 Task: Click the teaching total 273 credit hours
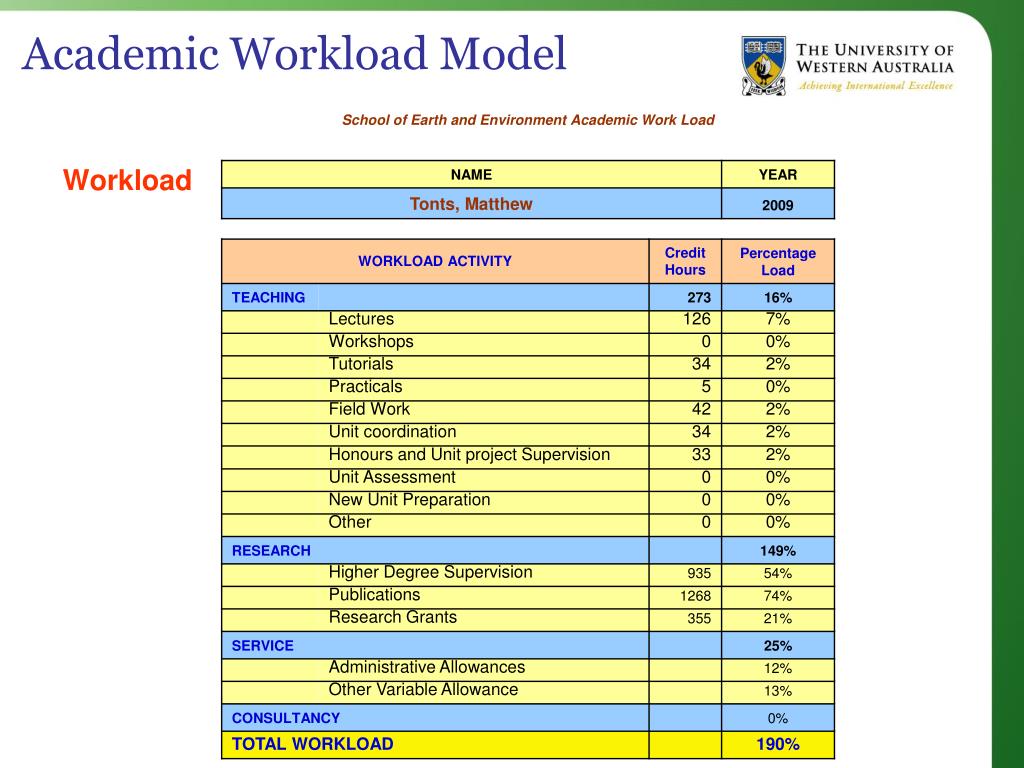coord(699,298)
